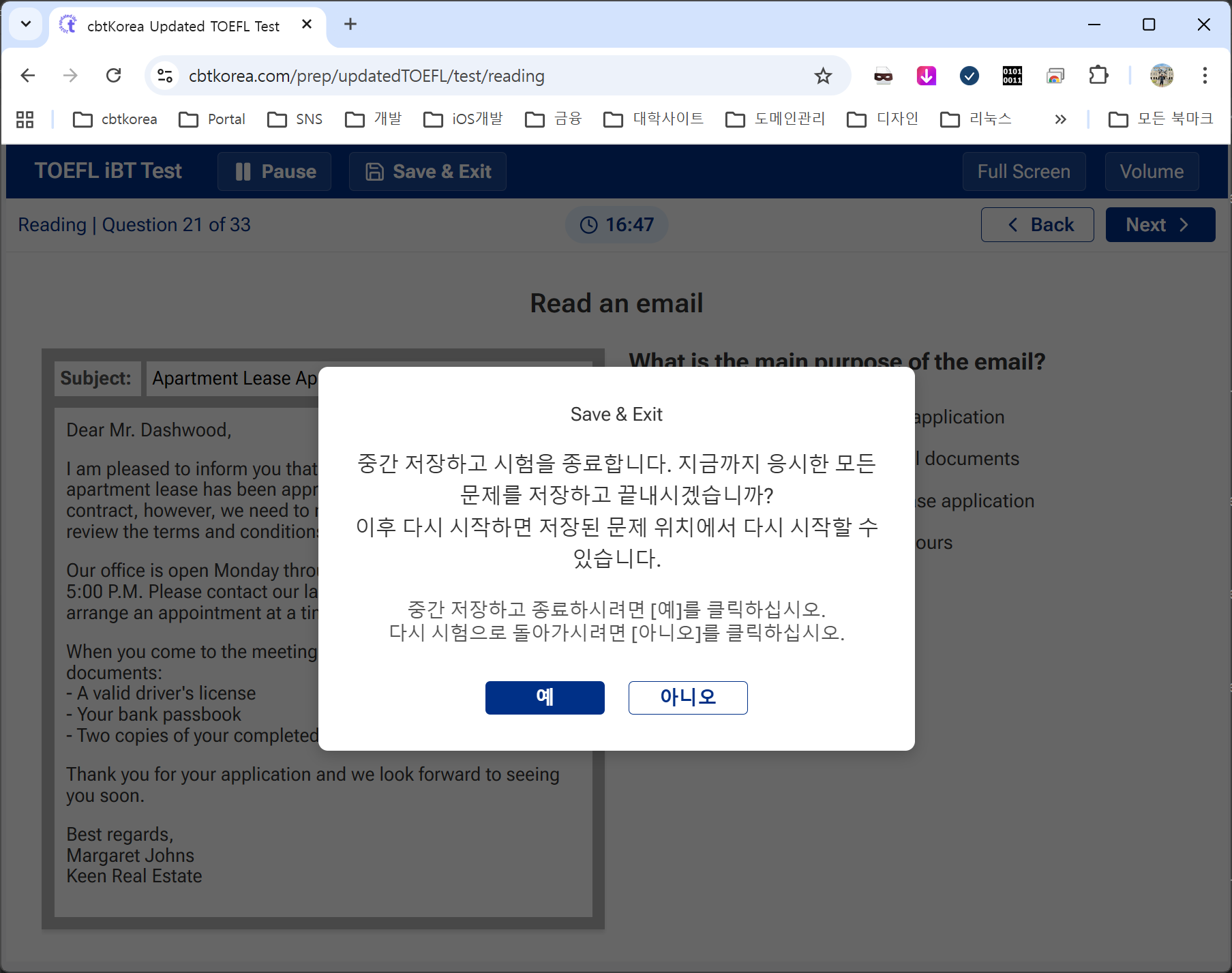Open the site information icon in address bar

tap(165, 76)
